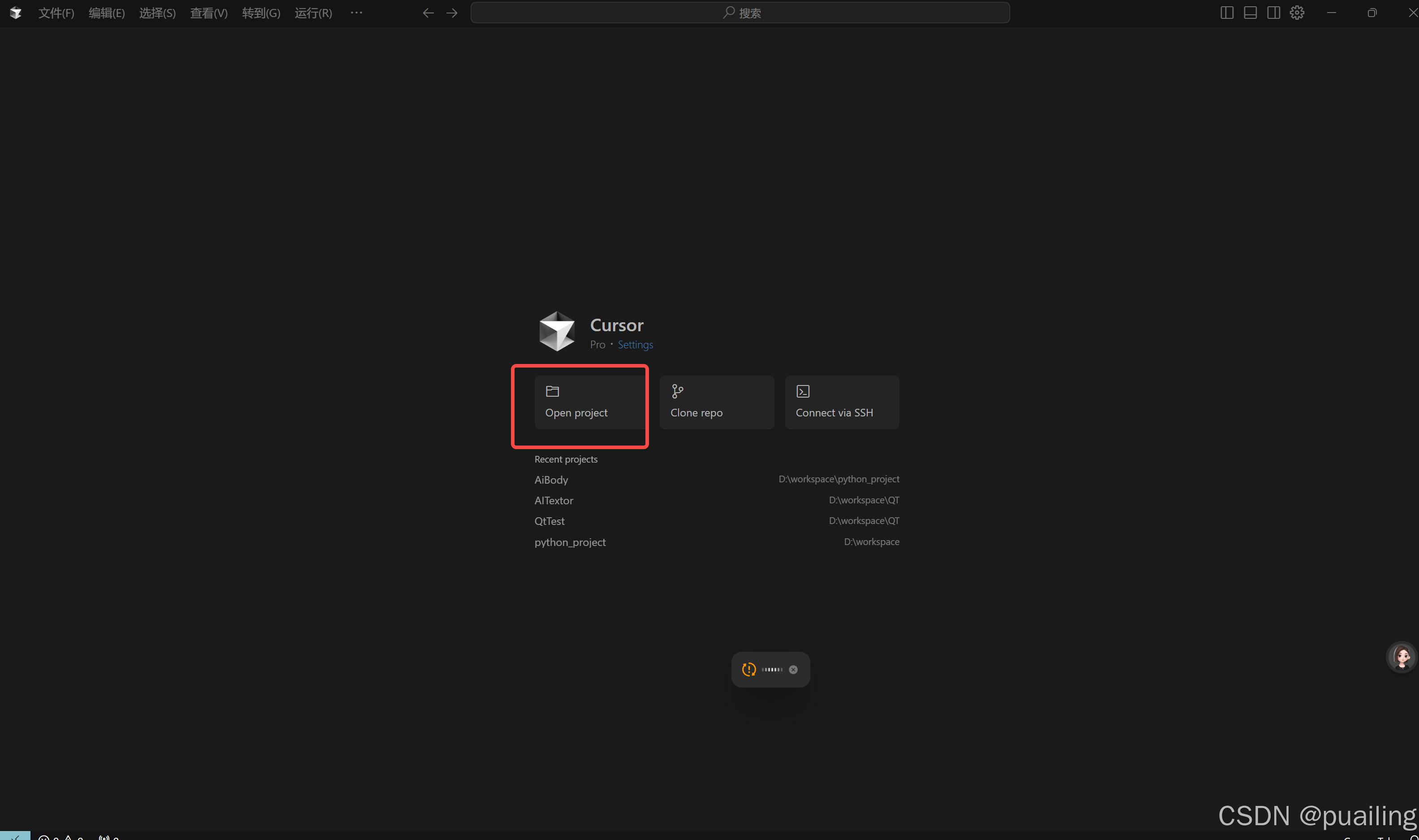Navigate forward with the right arrow
1419x840 pixels.
point(452,13)
